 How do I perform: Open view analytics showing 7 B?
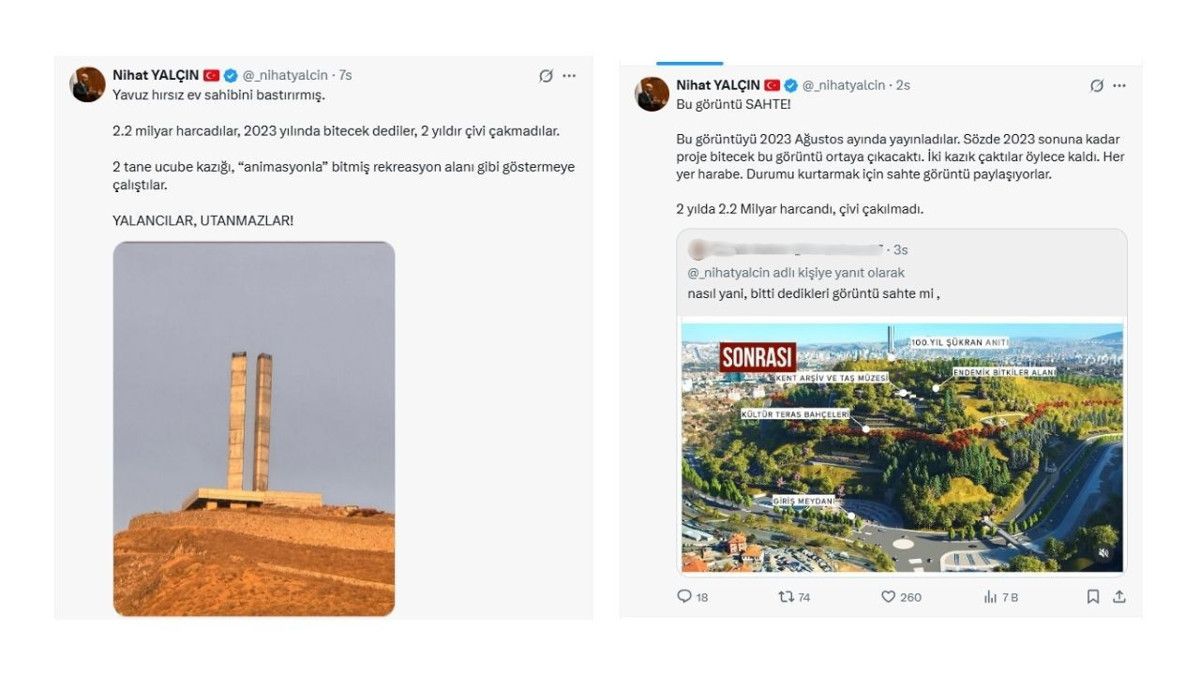(990, 597)
